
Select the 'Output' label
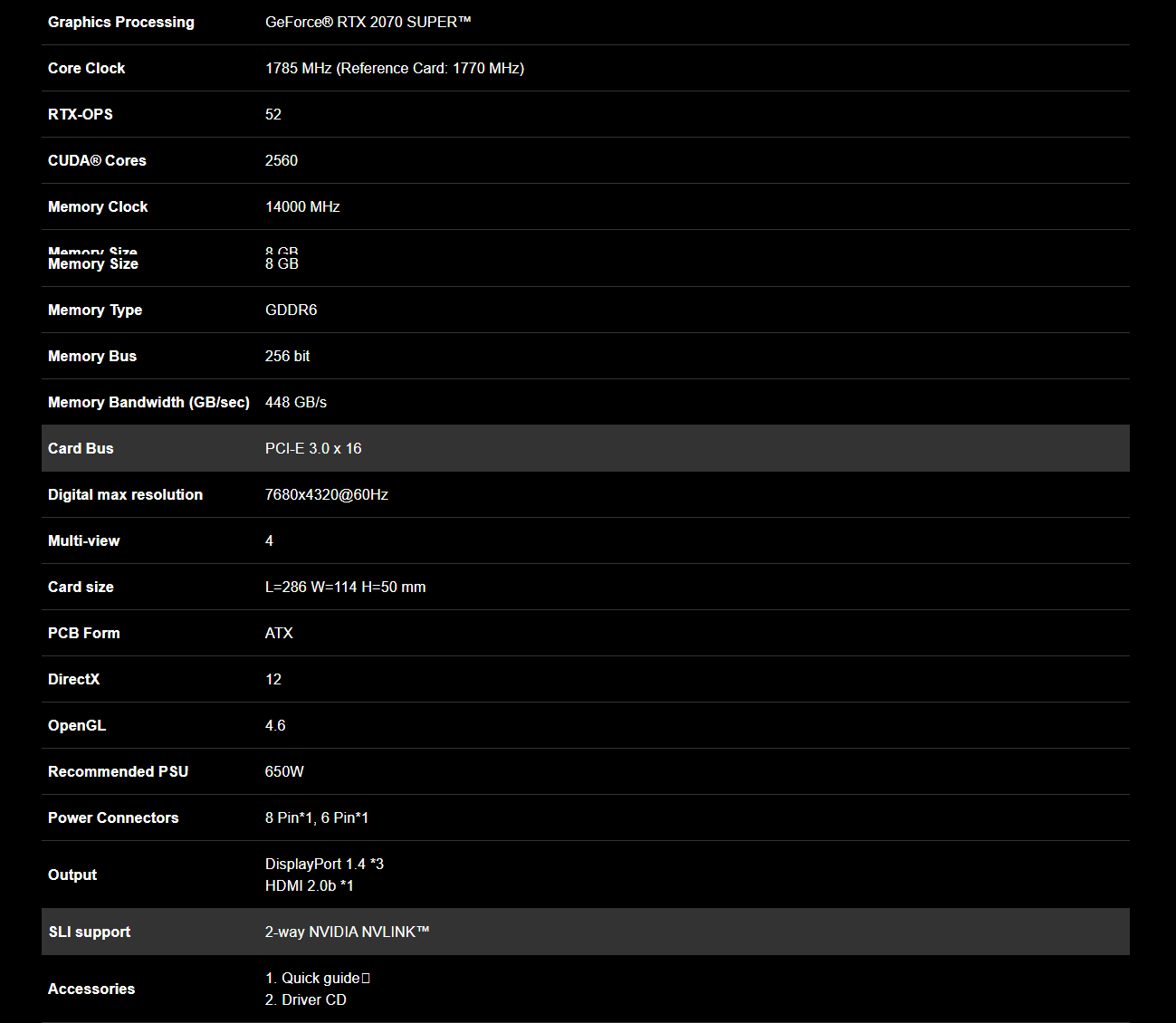coord(72,875)
